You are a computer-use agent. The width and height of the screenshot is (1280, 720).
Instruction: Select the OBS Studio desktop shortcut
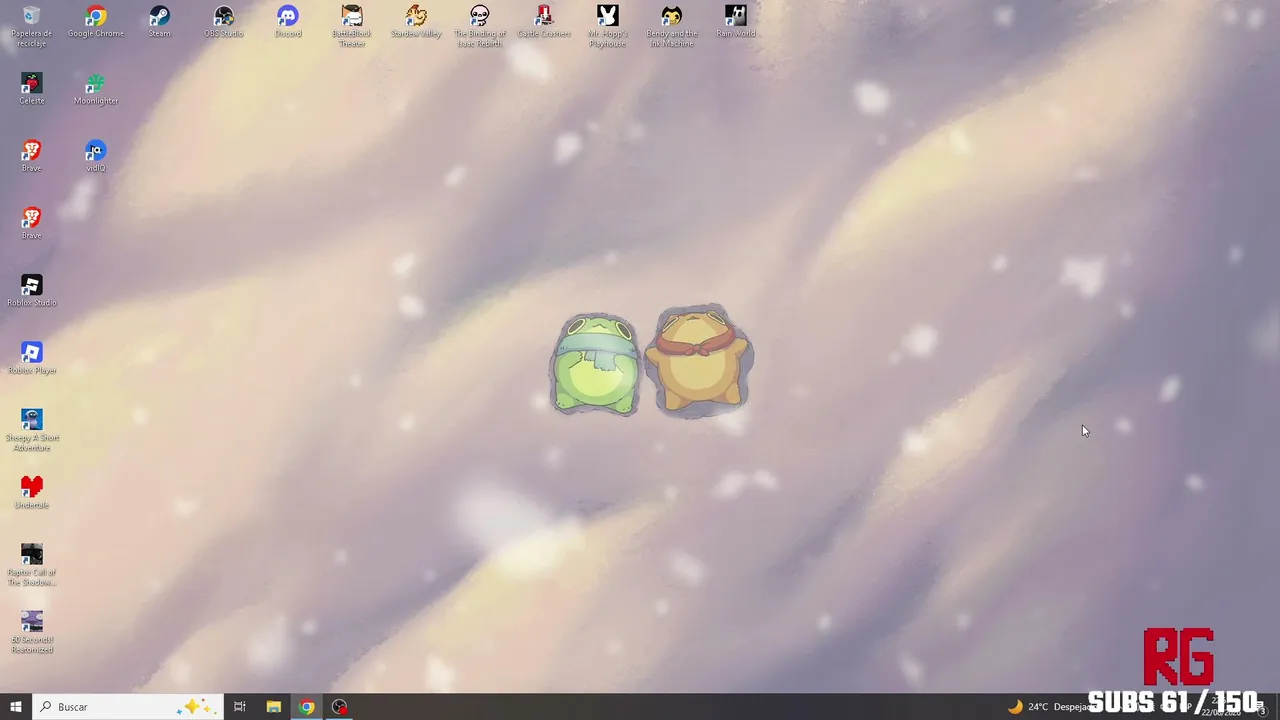pos(224,22)
